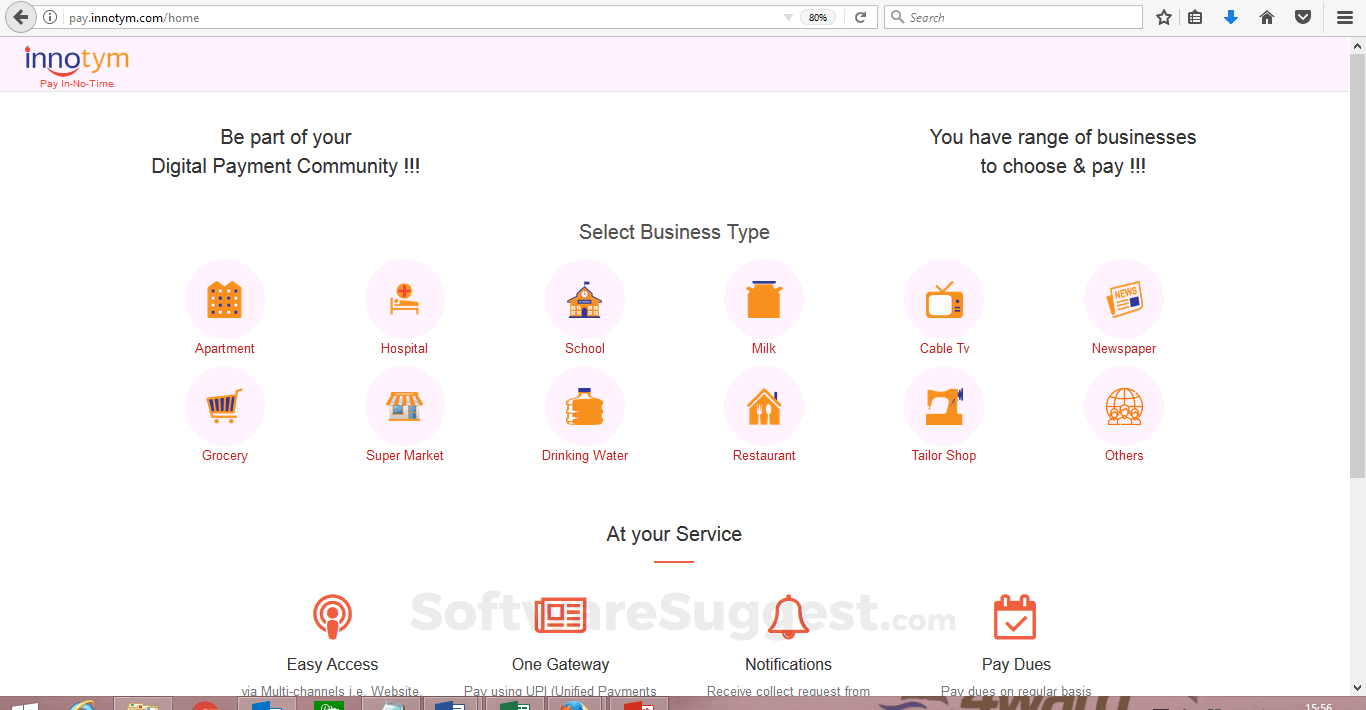Select the Drinking Water category icon
Screen dimensions: 1366x710
584,406
